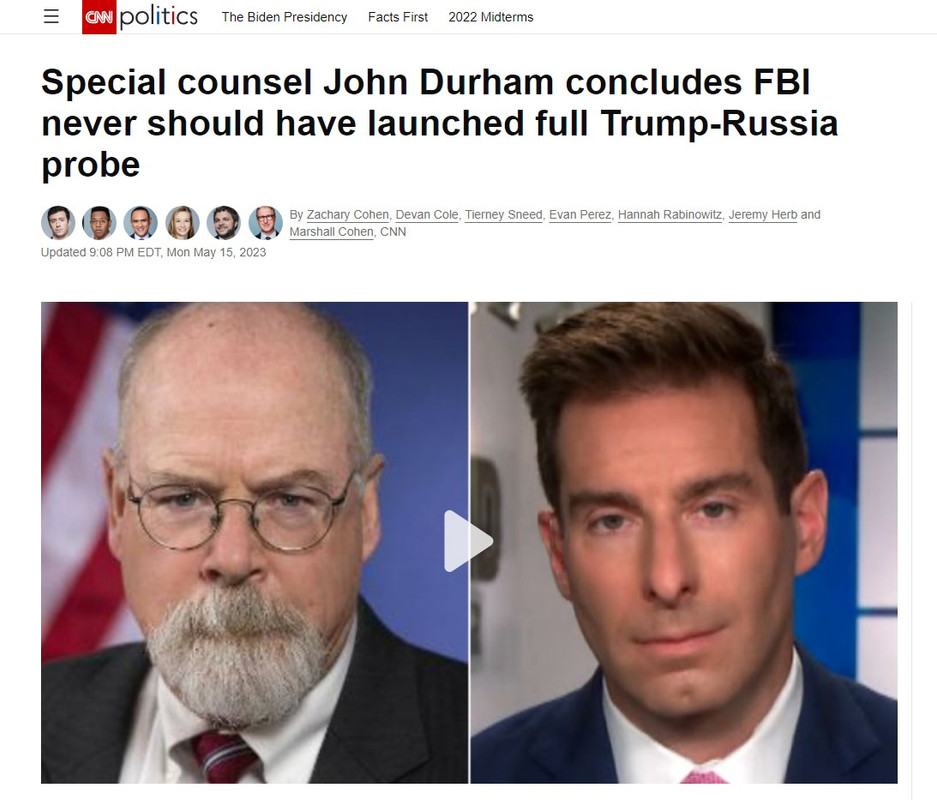Click the CNN logo
The height and width of the screenshot is (800, 937).
pyautogui.click(x=99, y=17)
